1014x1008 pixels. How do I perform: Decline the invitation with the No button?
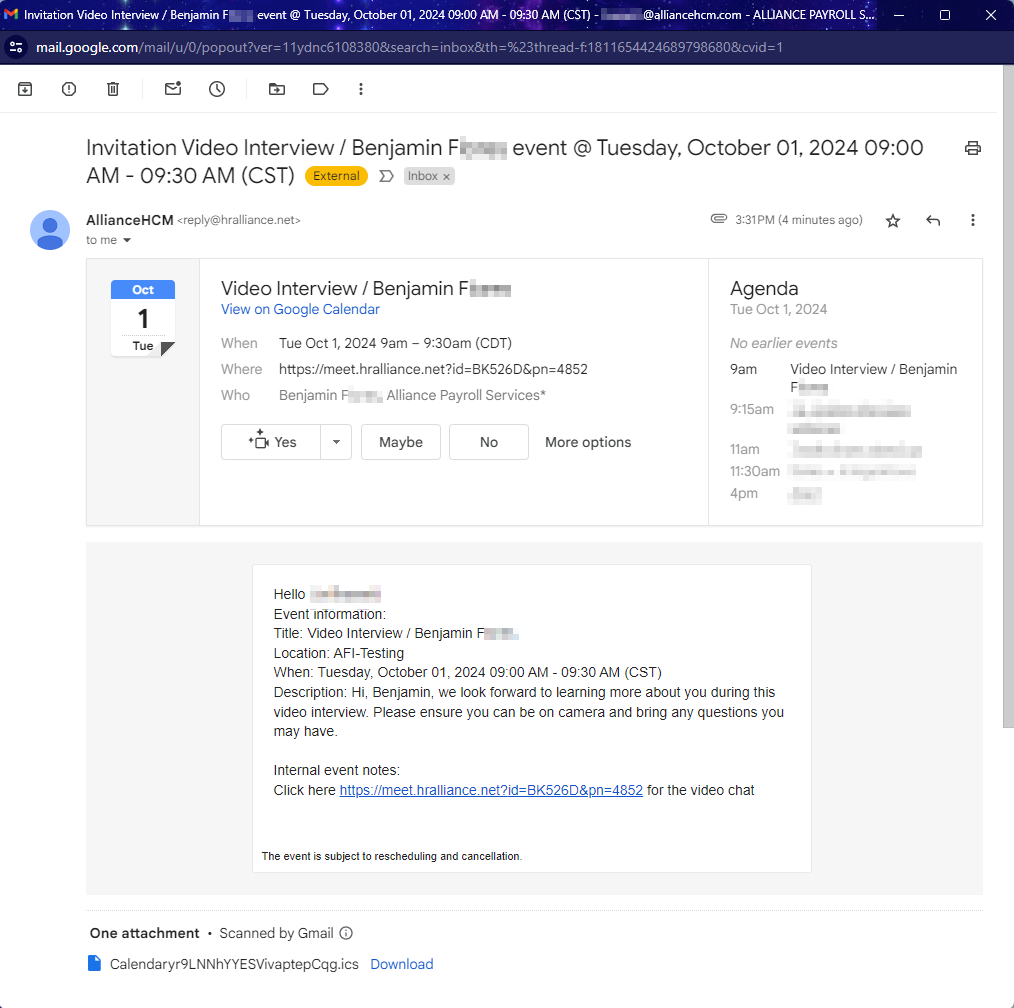pos(489,442)
